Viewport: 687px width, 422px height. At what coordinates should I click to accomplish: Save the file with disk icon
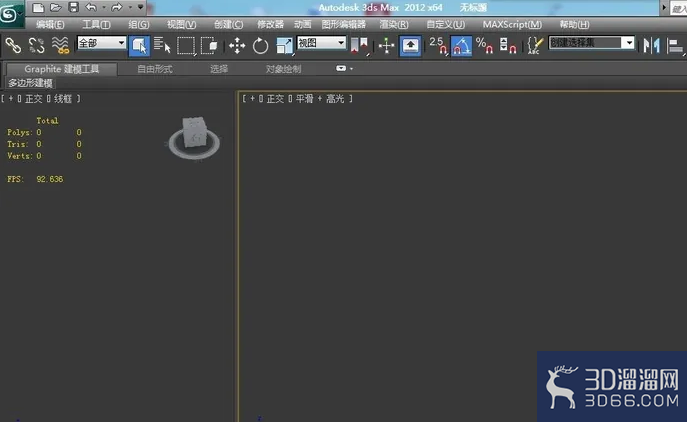[73, 7]
